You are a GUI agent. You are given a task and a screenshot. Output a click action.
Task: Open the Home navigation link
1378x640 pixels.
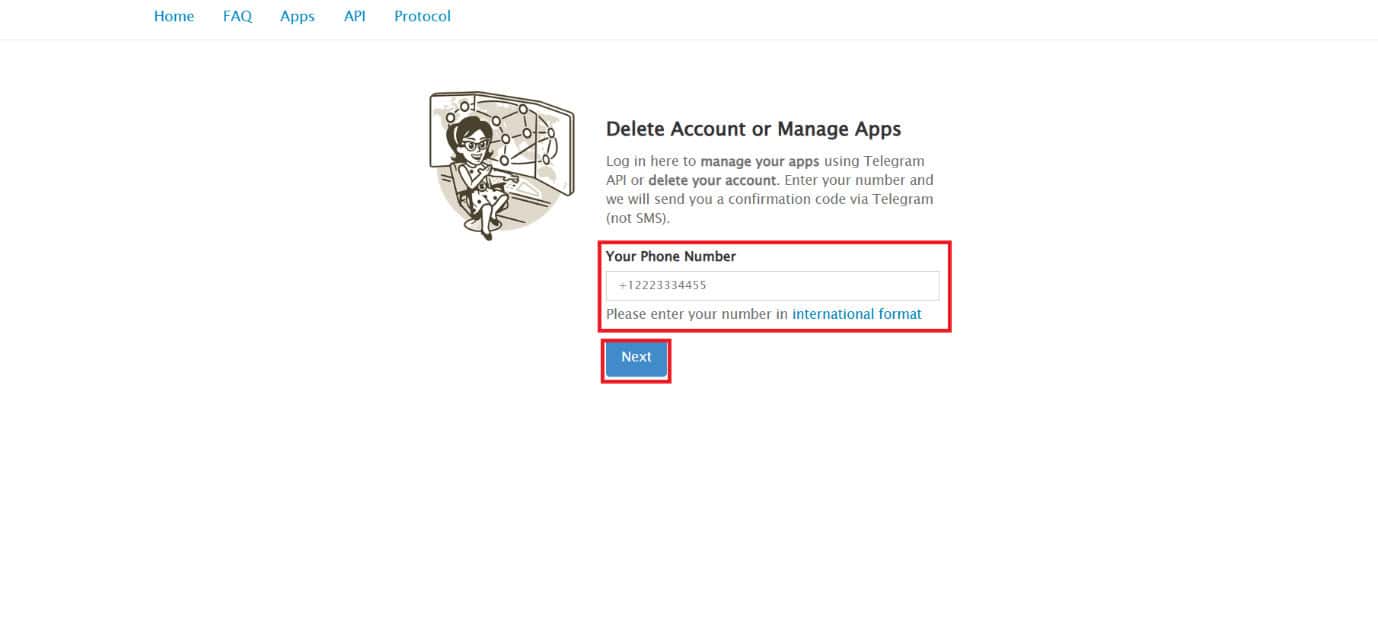coord(174,16)
